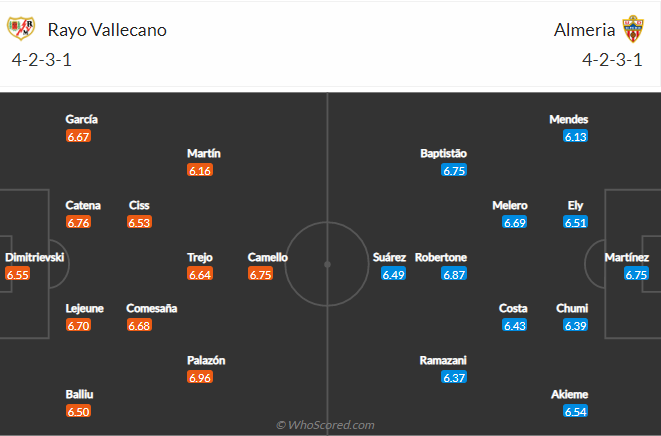Select Palazón's 6.96 rating badge
This screenshot has width=661, height=436.
coord(200,377)
